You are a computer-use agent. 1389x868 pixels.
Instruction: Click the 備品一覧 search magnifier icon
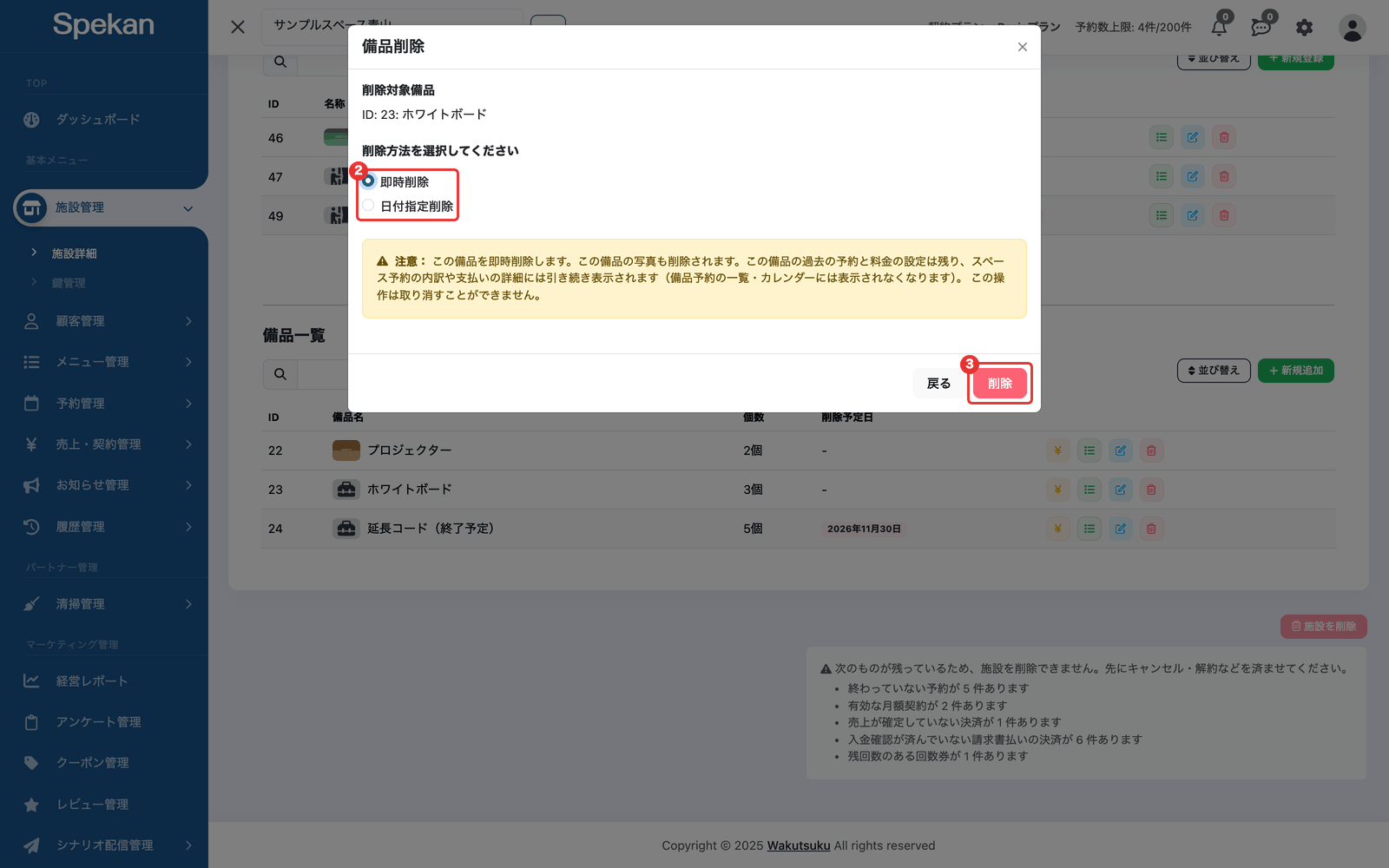point(280,374)
